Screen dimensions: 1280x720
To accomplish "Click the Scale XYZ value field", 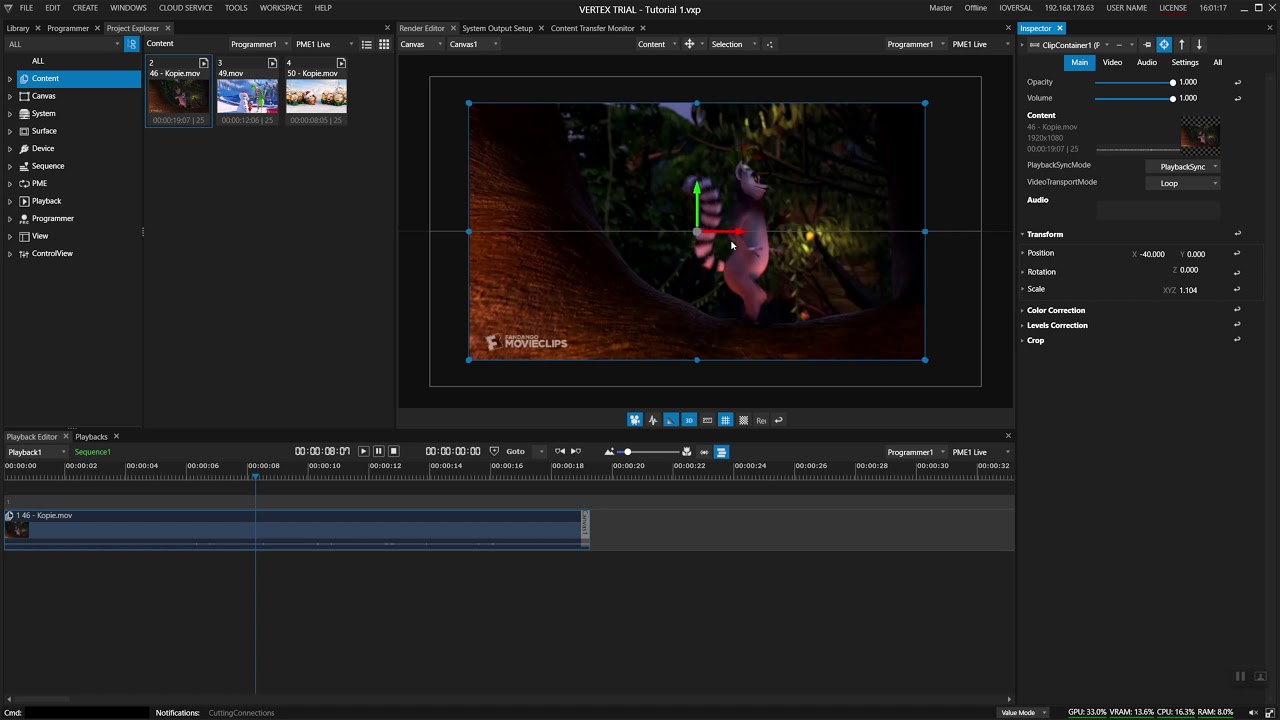I will 1188,290.
